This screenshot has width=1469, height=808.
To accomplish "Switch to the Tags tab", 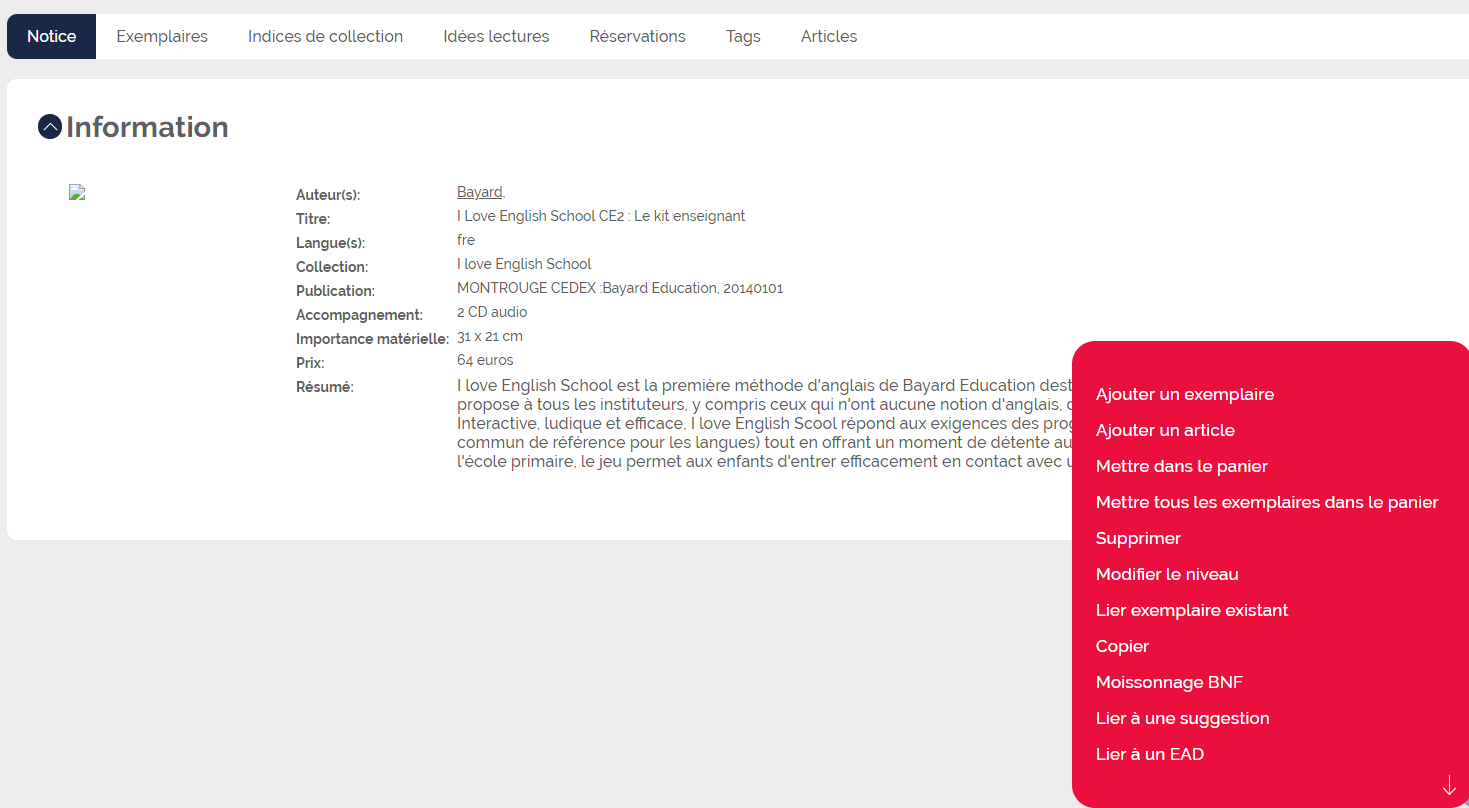I will [x=743, y=36].
